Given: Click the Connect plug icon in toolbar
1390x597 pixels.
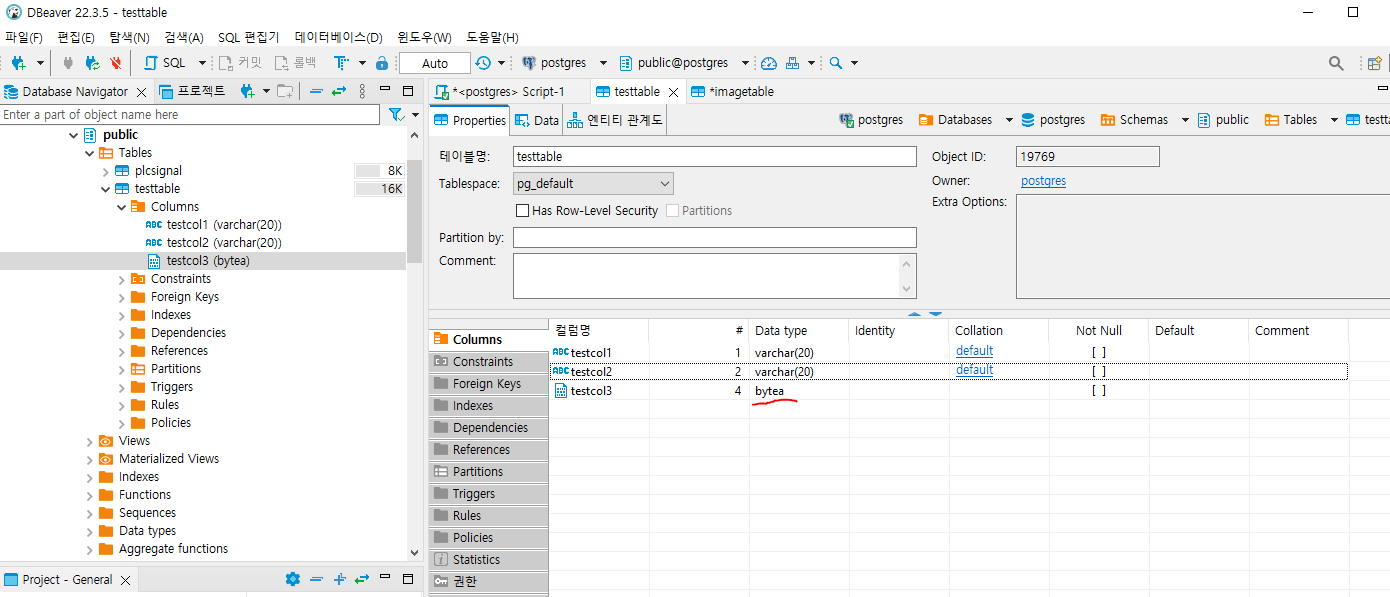Looking at the screenshot, I should tap(68, 63).
